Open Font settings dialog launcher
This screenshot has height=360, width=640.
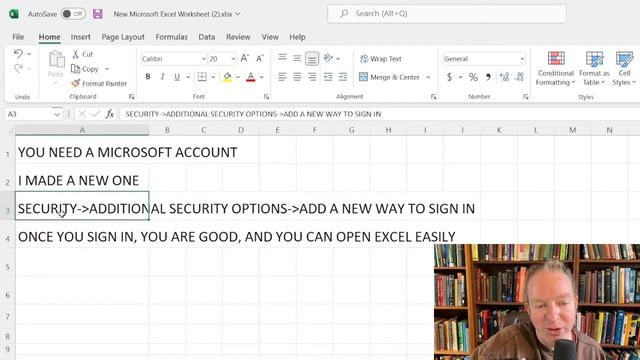pos(266,97)
